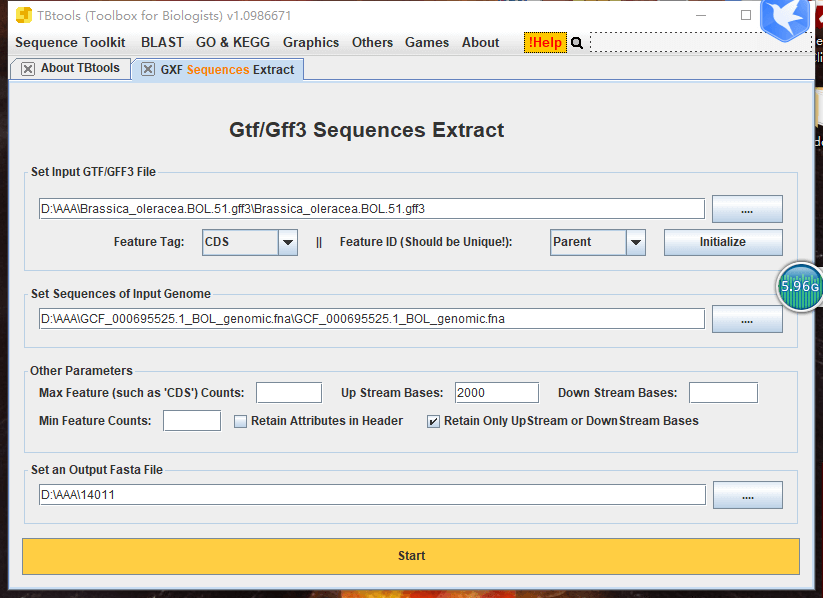Click the output Fasta file path field
This screenshot has width=823, height=598.
click(372, 495)
